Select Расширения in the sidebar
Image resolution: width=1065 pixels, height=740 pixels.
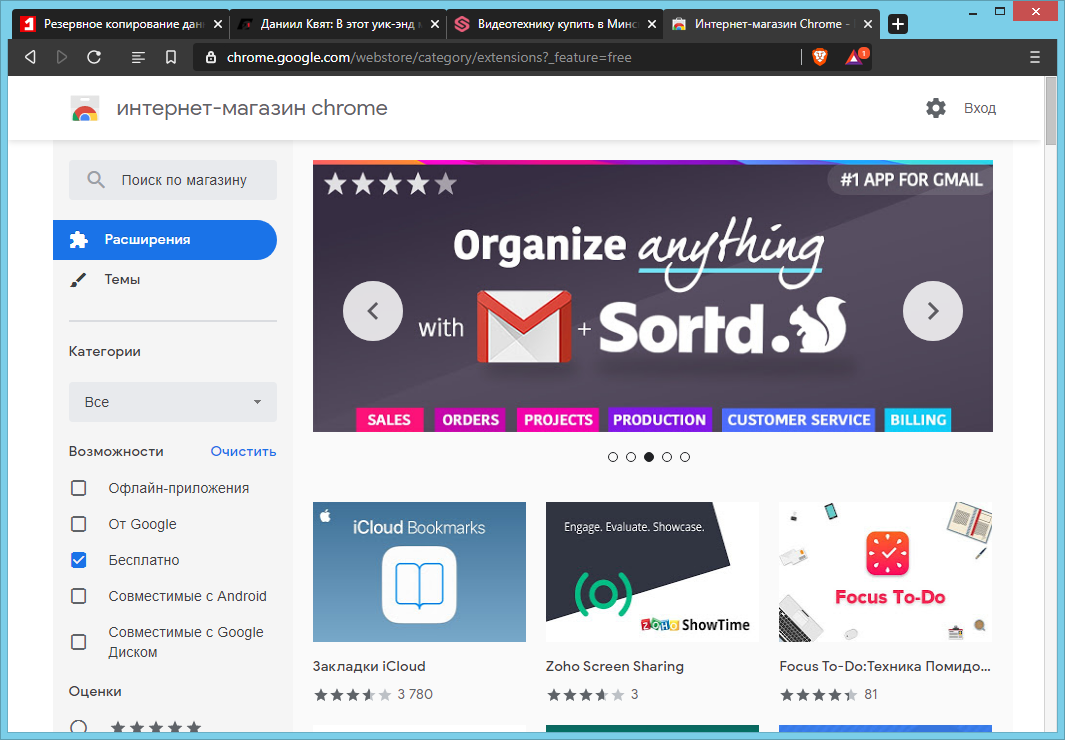165,240
